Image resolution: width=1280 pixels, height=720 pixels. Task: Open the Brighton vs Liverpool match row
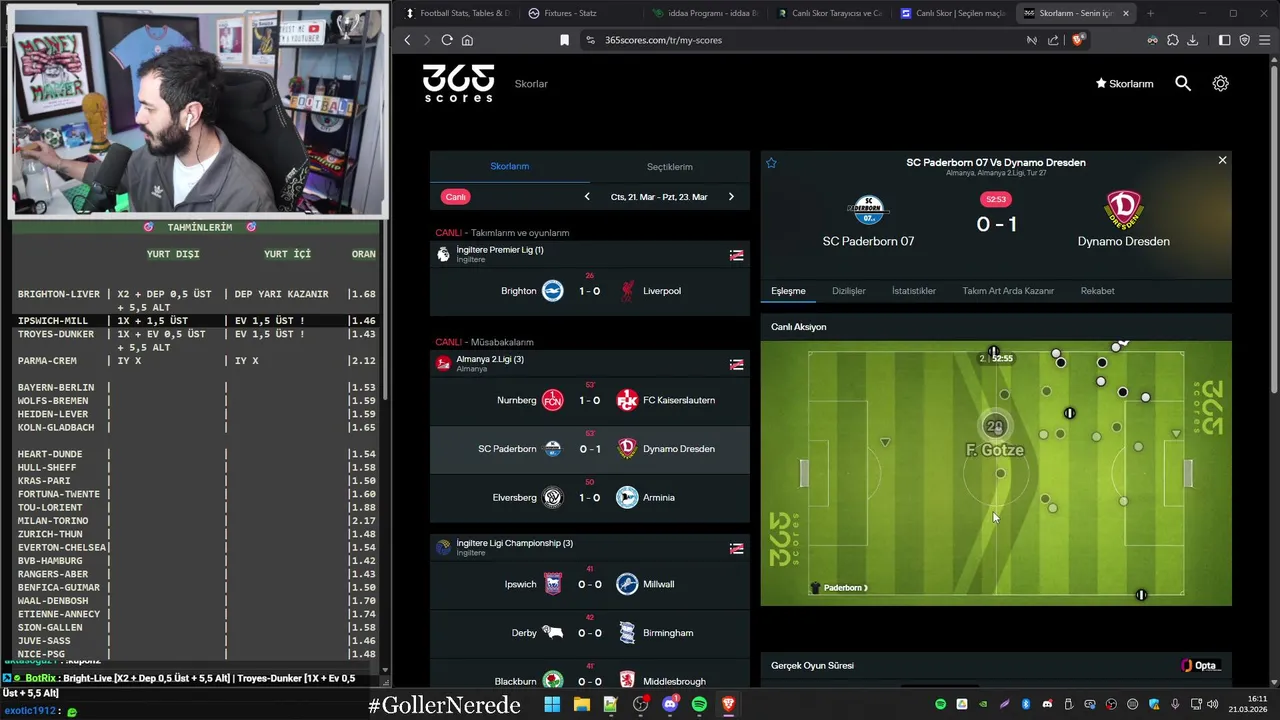point(590,291)
